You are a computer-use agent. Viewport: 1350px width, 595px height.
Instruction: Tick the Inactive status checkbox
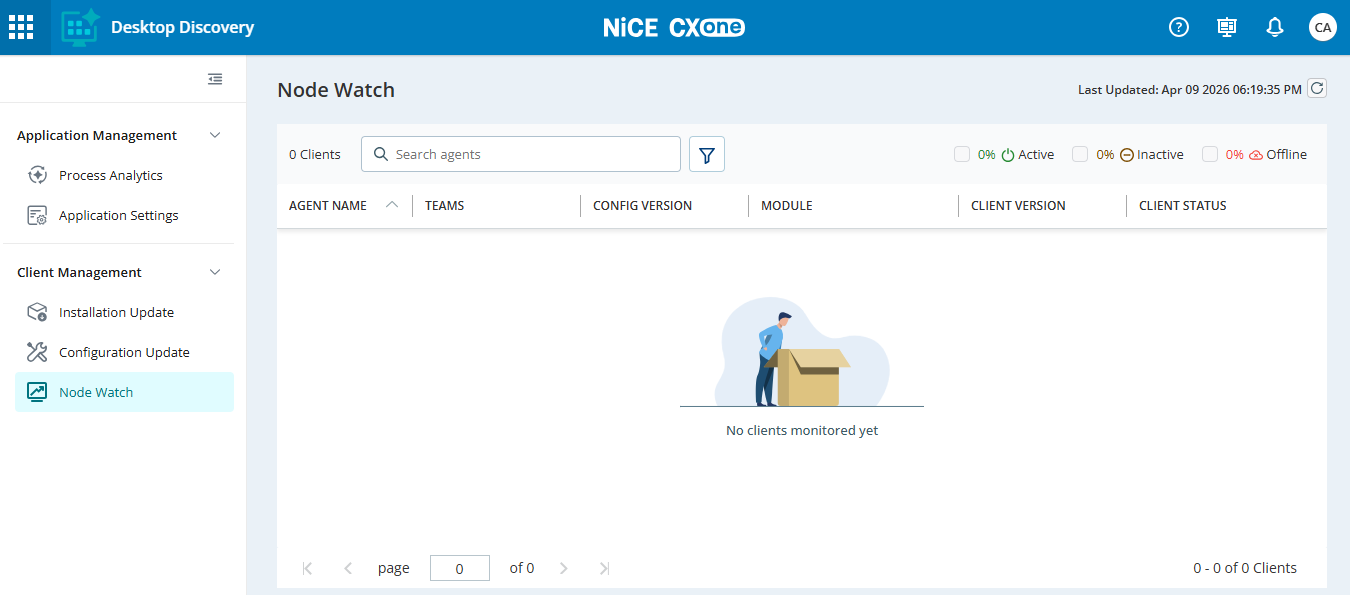[1080, 154]
